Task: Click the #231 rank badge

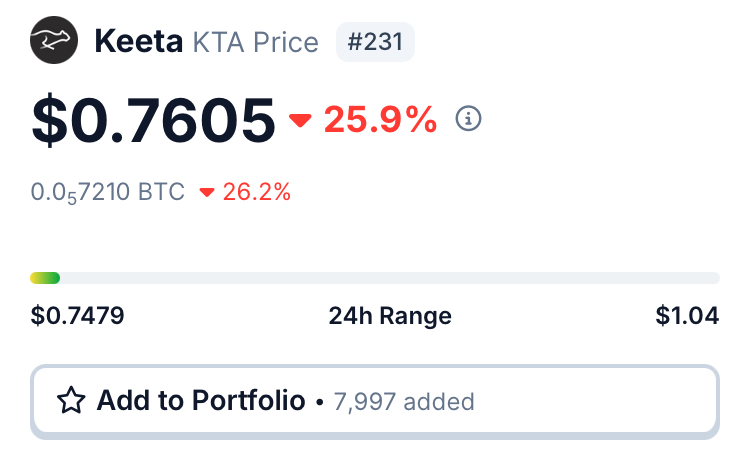Action: 375,42
